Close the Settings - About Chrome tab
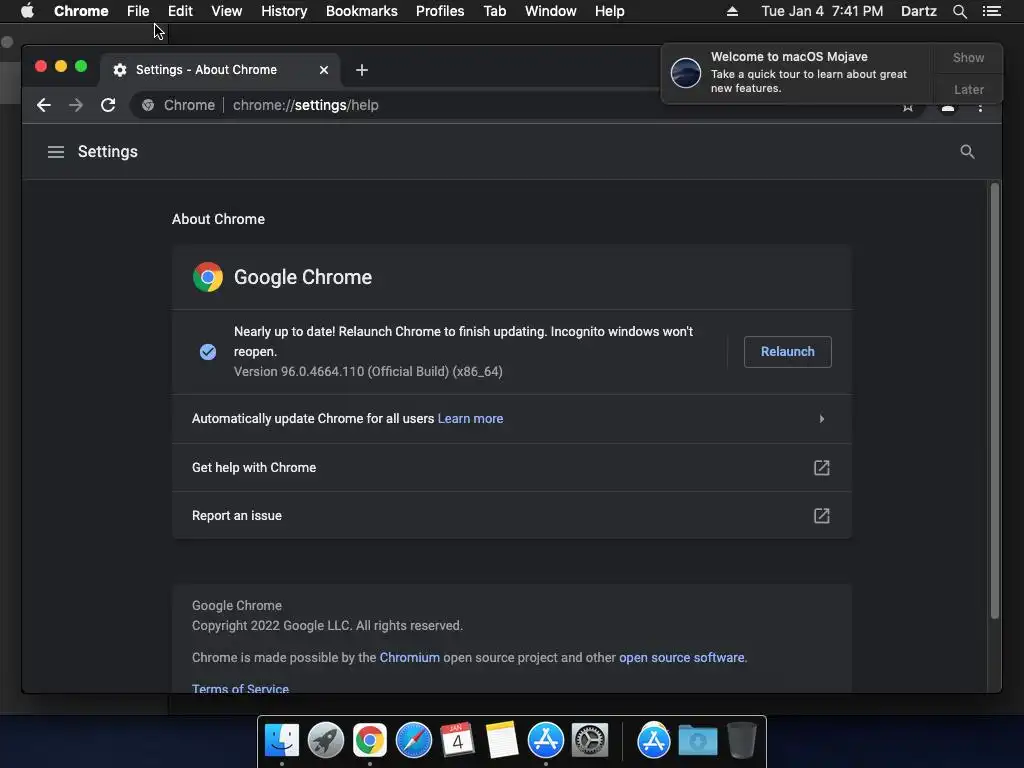 click(x=324, y=70)
